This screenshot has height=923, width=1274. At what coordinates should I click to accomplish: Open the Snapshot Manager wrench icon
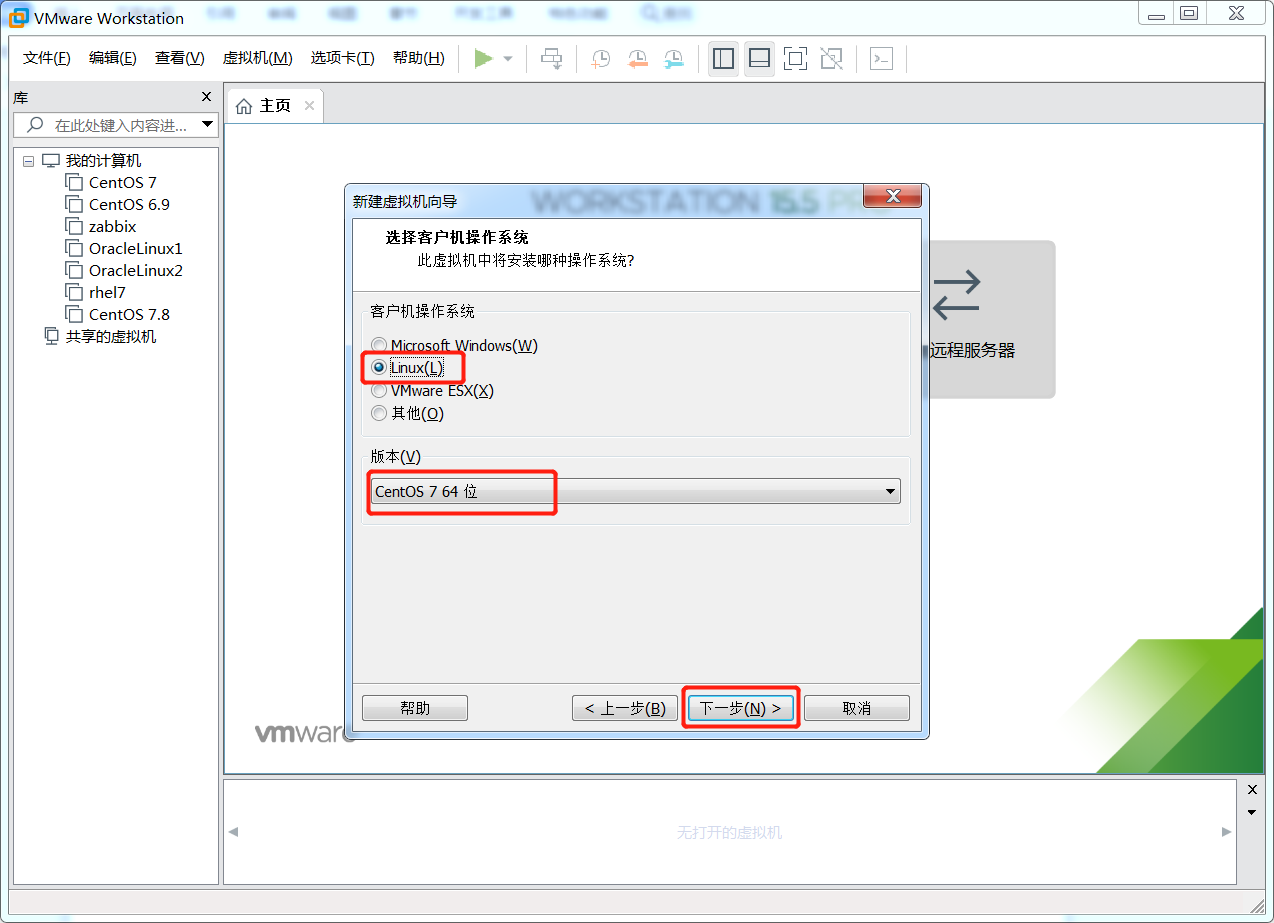click(x=675, y=59)
